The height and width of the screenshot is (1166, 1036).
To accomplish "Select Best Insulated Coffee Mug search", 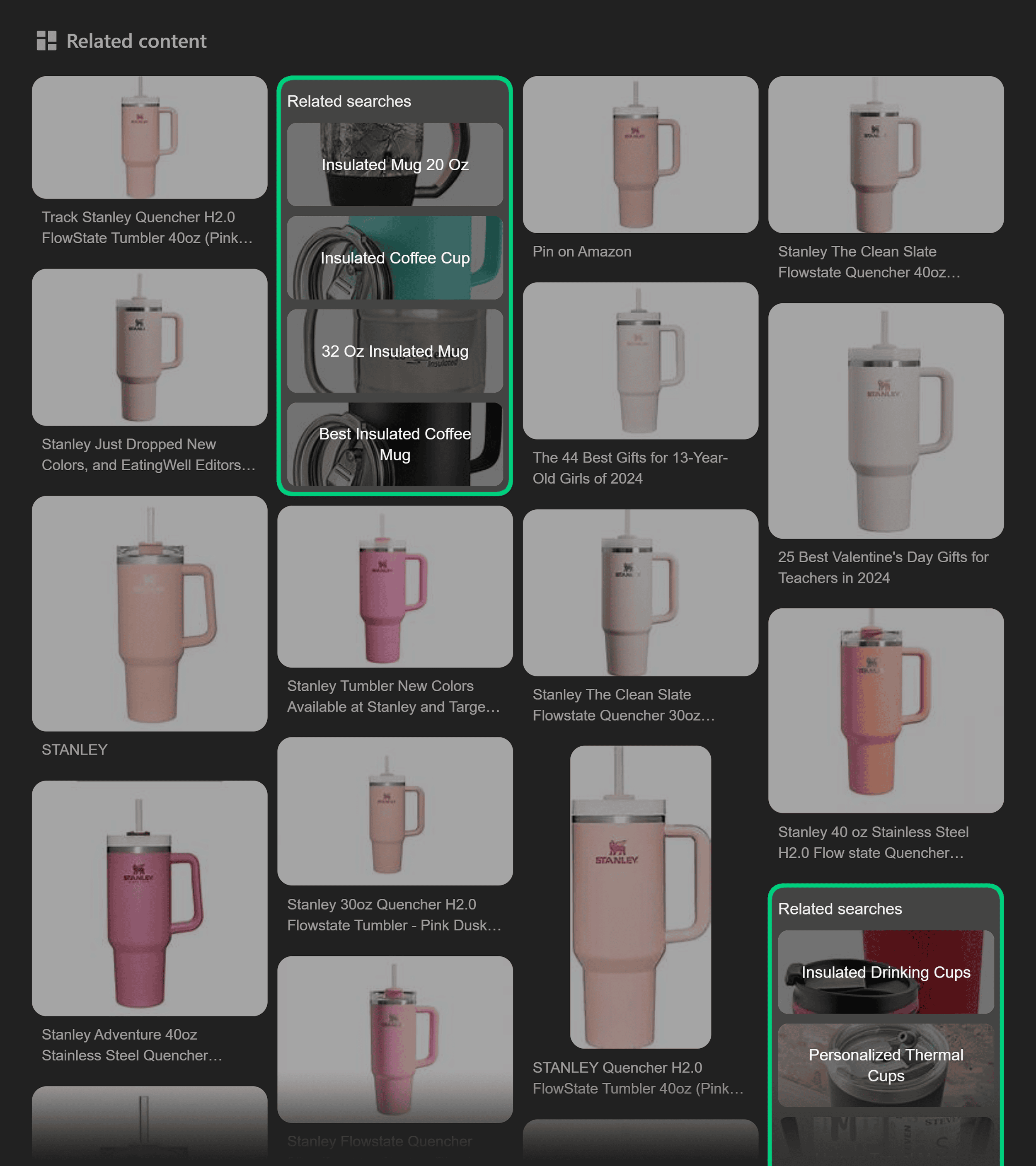I will [x=395, y=444].
